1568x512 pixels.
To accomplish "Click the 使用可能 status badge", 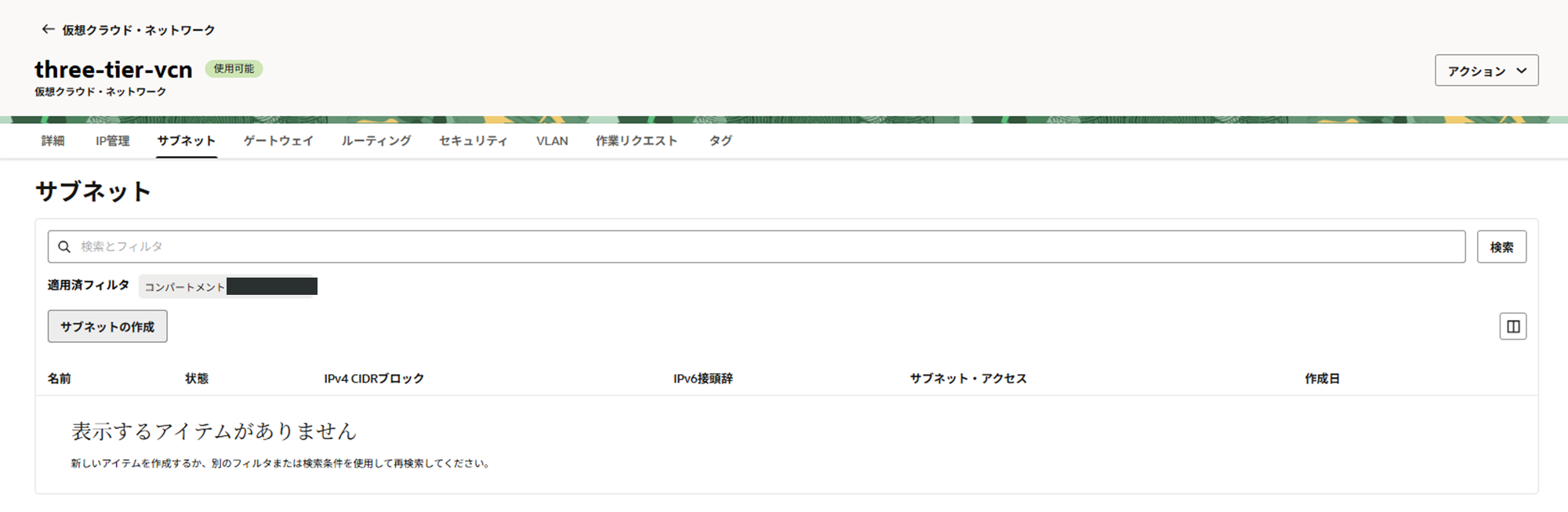I will [x=234, y=68].
